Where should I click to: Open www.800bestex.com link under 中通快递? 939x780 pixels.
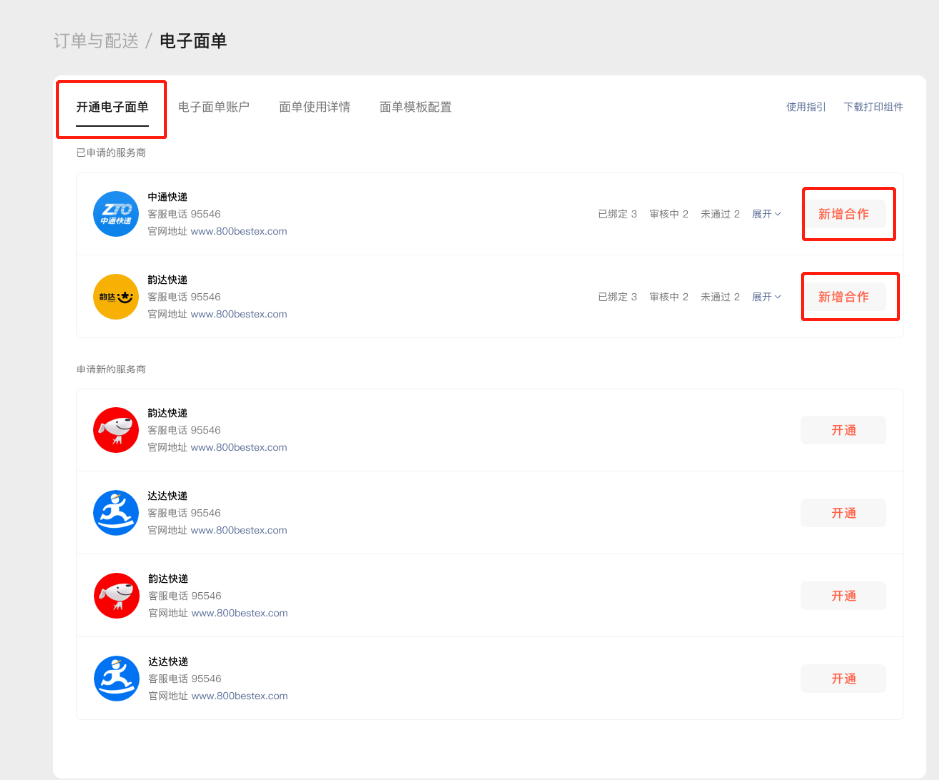pos(239,231)
